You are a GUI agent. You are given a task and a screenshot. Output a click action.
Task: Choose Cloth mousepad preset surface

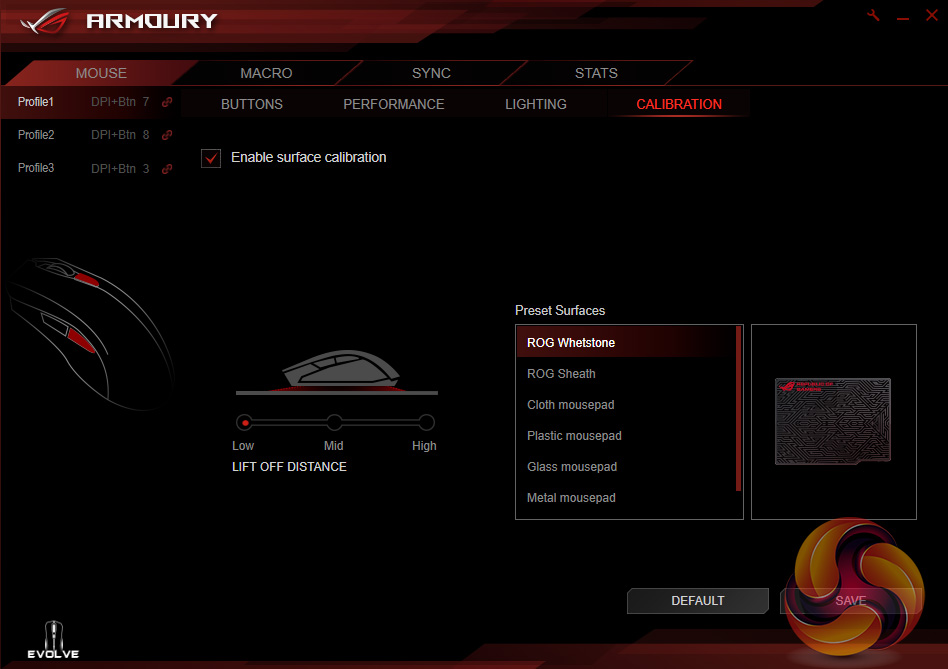pos(626,405)
